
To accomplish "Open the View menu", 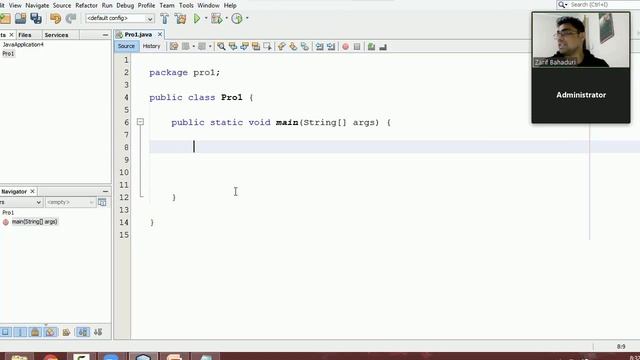I will [15, 5].
